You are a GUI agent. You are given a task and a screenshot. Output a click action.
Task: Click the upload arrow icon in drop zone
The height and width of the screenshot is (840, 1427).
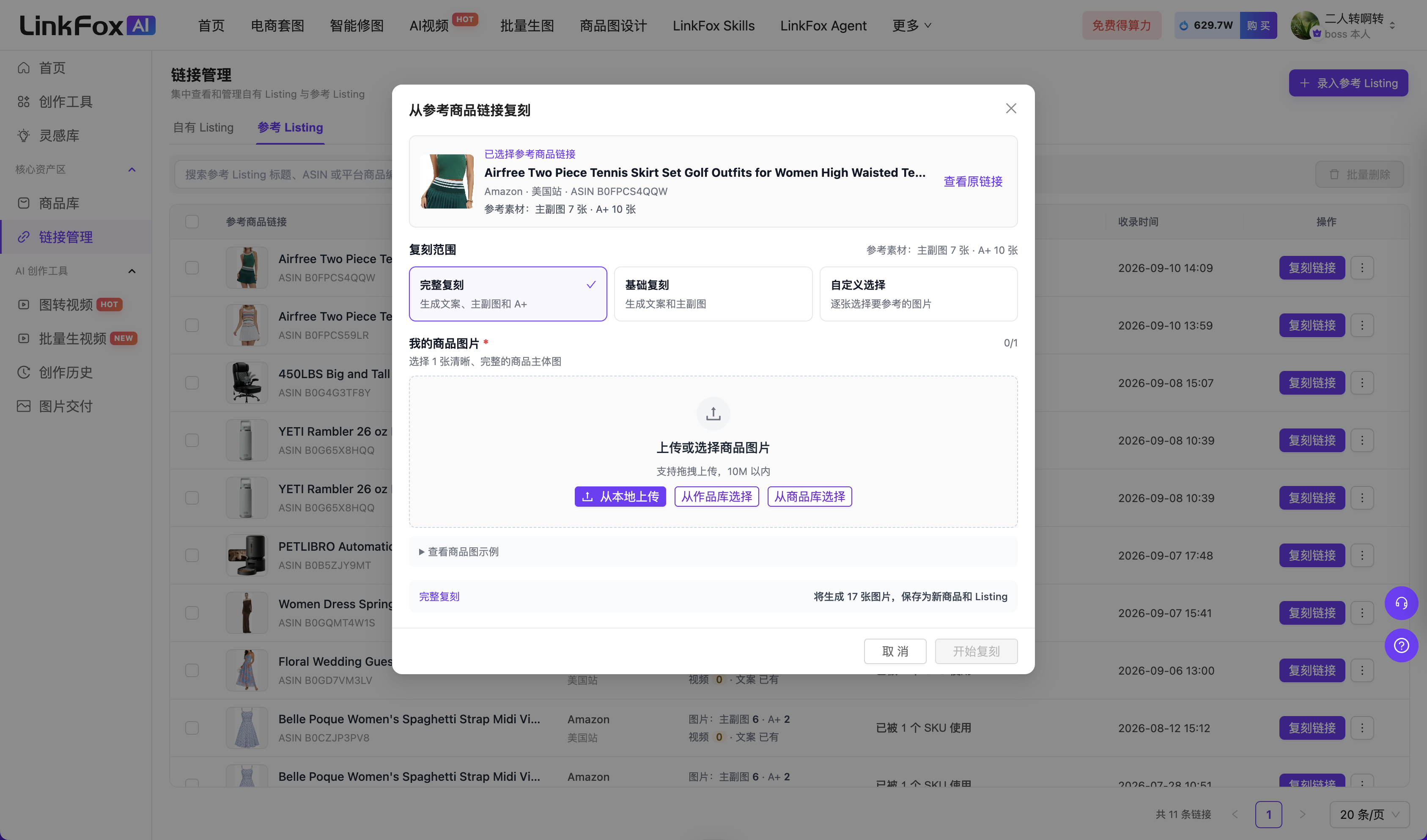pyautogui.click(x=713, y=414)
